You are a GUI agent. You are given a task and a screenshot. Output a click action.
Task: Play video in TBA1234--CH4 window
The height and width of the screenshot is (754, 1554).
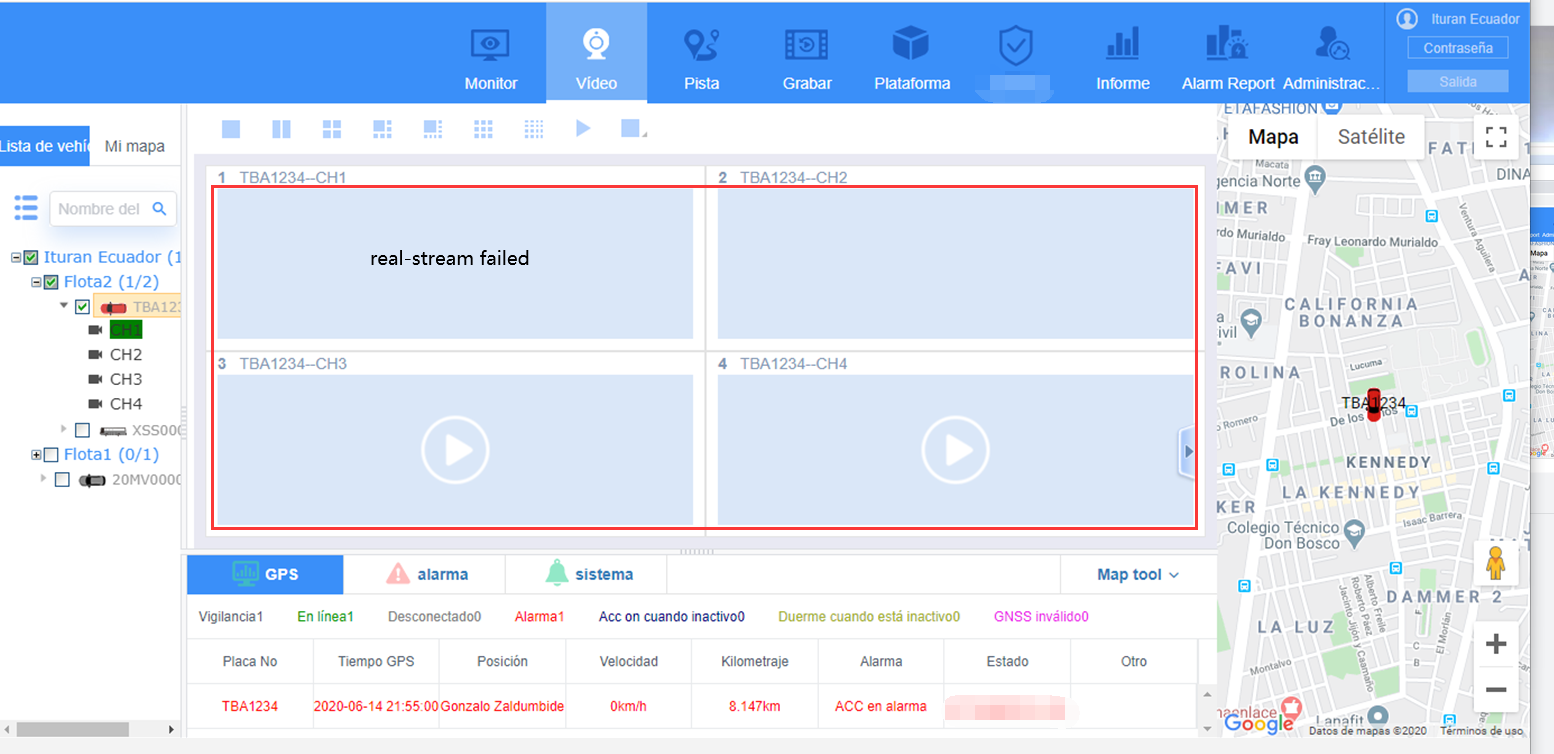click(956, 451)
